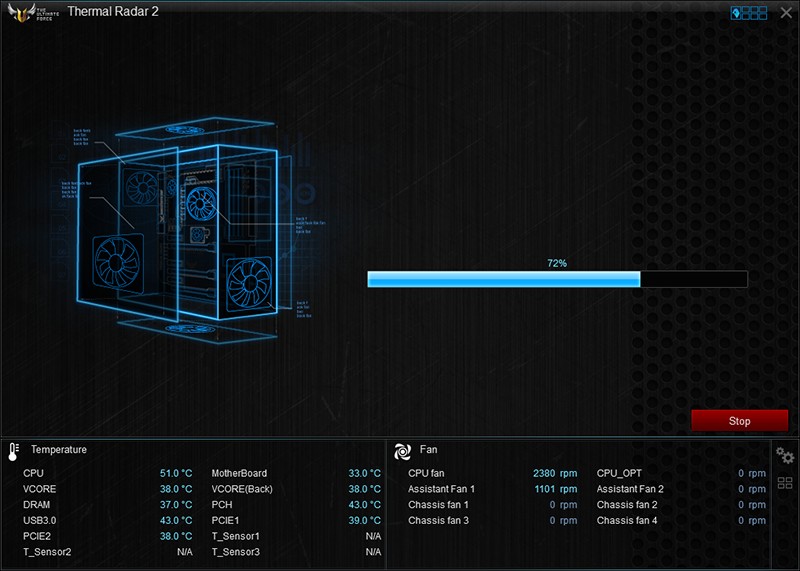Select the lower front fan in diagram
Image resolution: width=800 pixels, height=571 pixels.
coord(249,283)
